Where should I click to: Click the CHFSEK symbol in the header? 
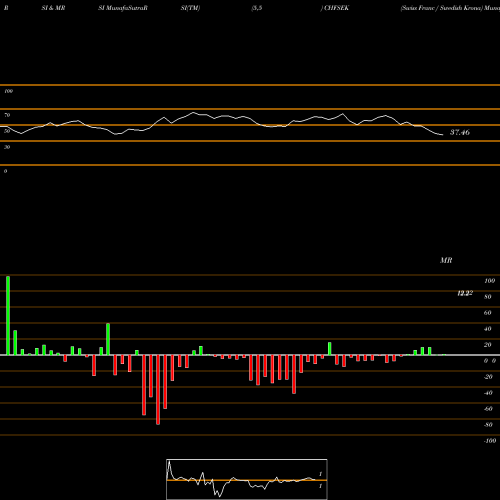336,8
